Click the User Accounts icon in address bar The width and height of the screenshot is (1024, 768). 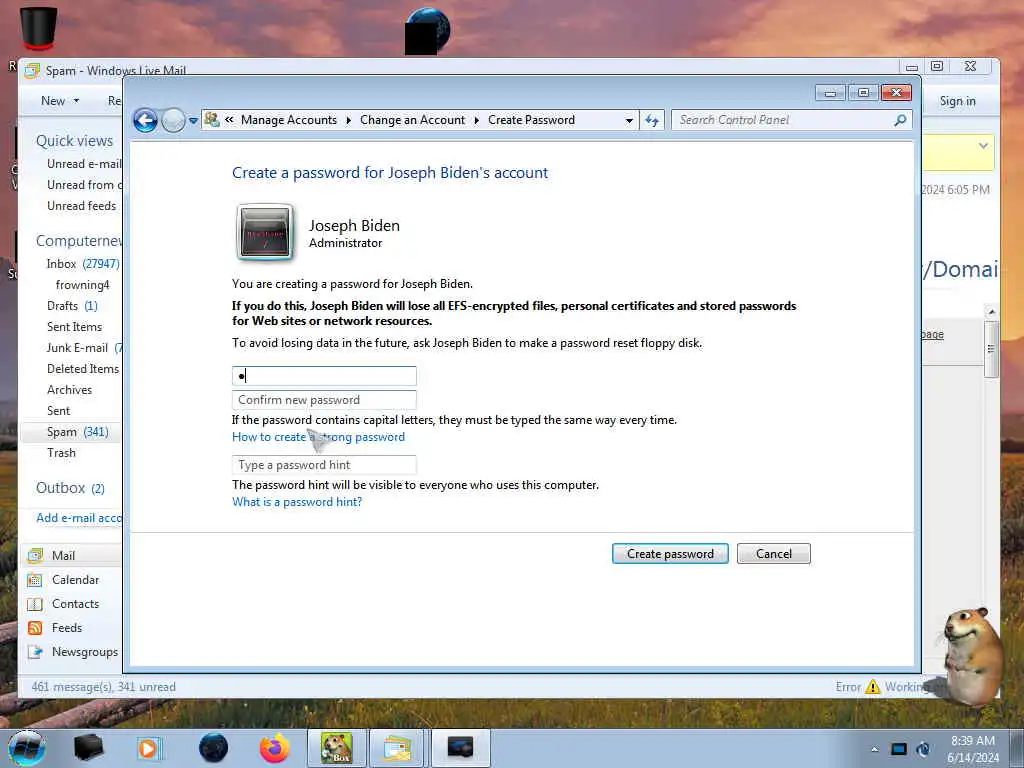click(x=212, y=120)
